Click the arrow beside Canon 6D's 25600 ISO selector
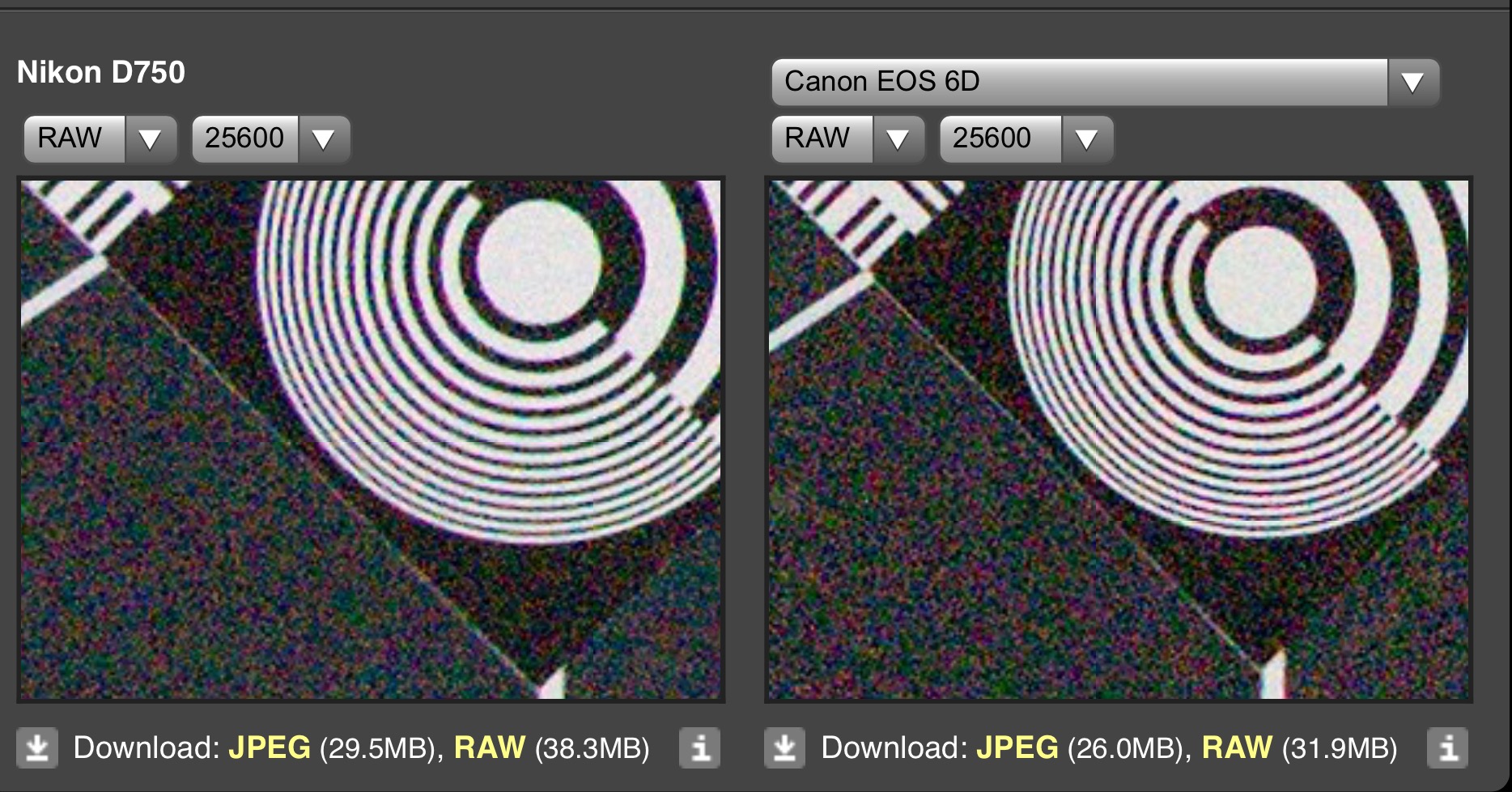1512x792 pixels. (1086, 139)
